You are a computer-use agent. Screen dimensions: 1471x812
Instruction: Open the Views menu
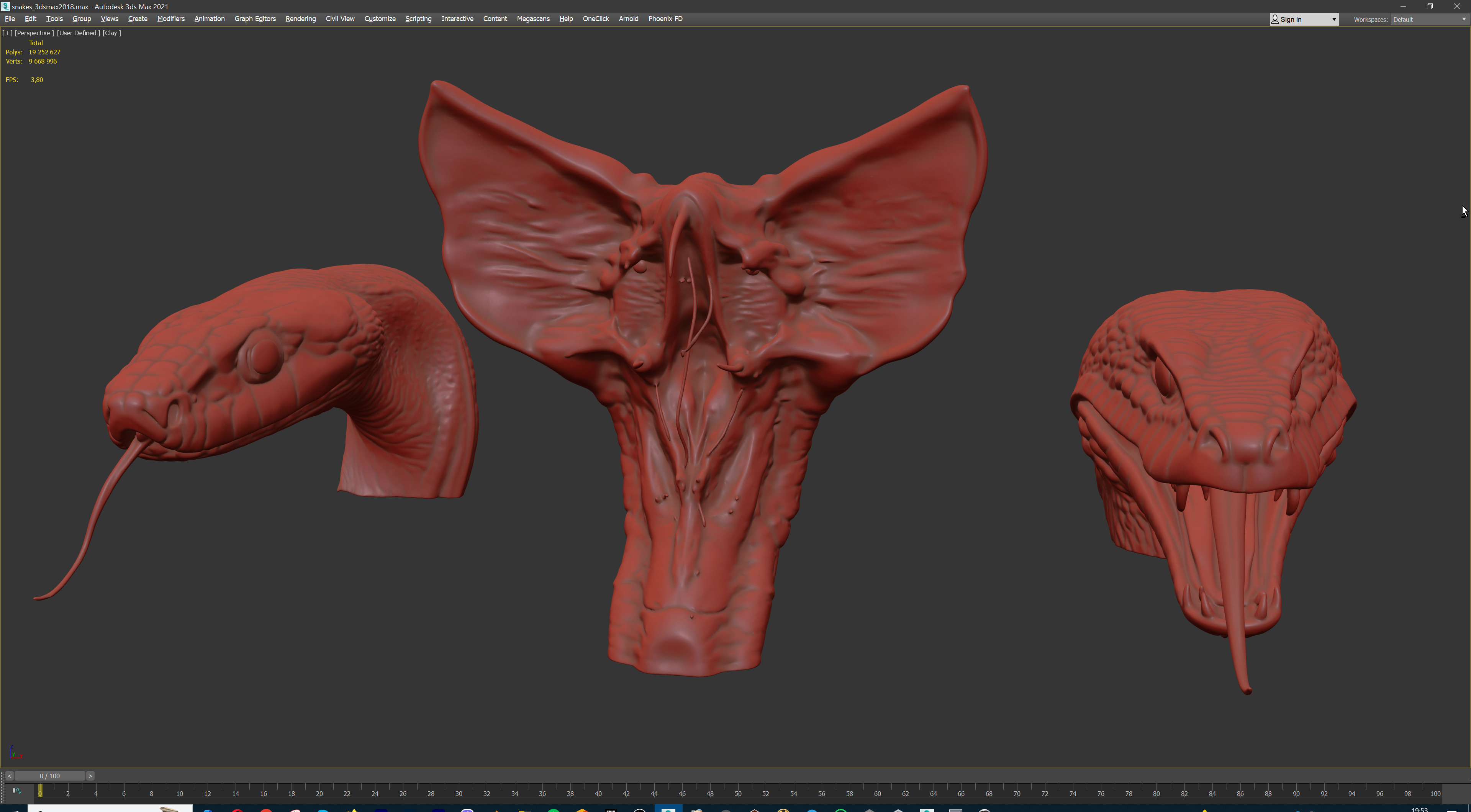(109, 19)
